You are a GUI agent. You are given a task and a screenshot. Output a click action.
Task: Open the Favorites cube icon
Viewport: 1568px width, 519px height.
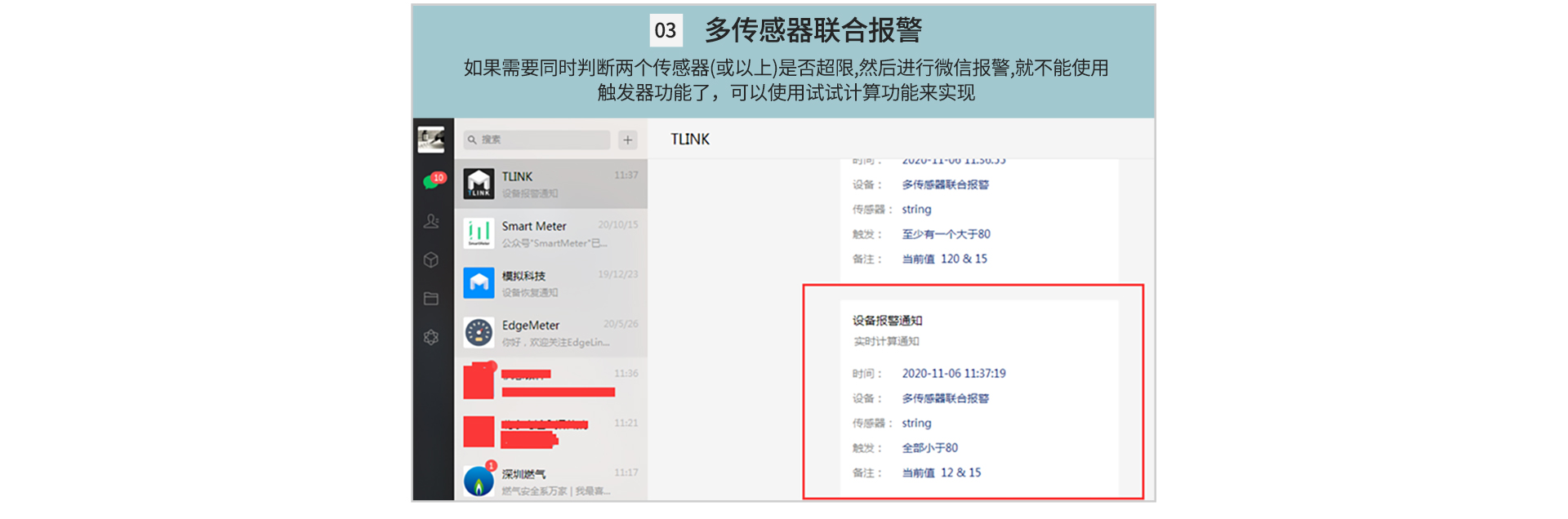tap(431, 259)
